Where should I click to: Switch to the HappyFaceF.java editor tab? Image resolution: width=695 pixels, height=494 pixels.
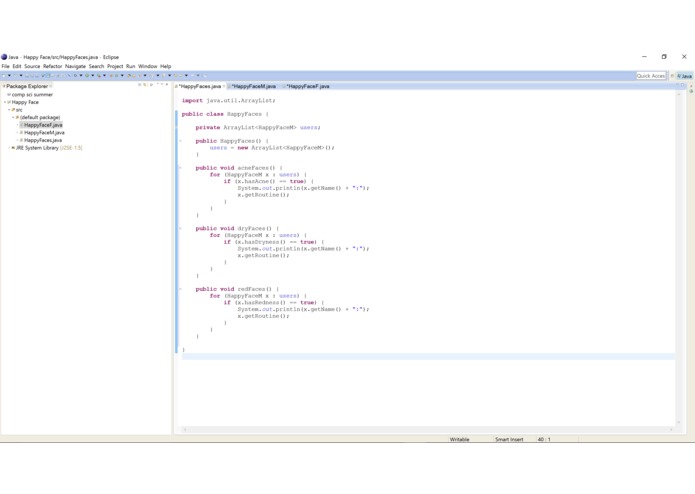click(x=307, y=86)
